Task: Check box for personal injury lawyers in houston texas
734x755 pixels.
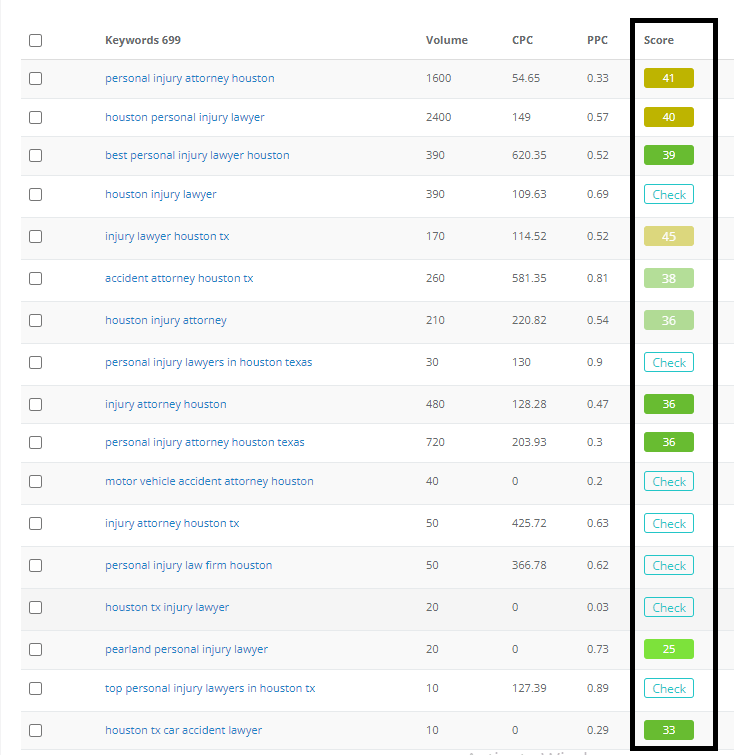Action: click(35, 363)
